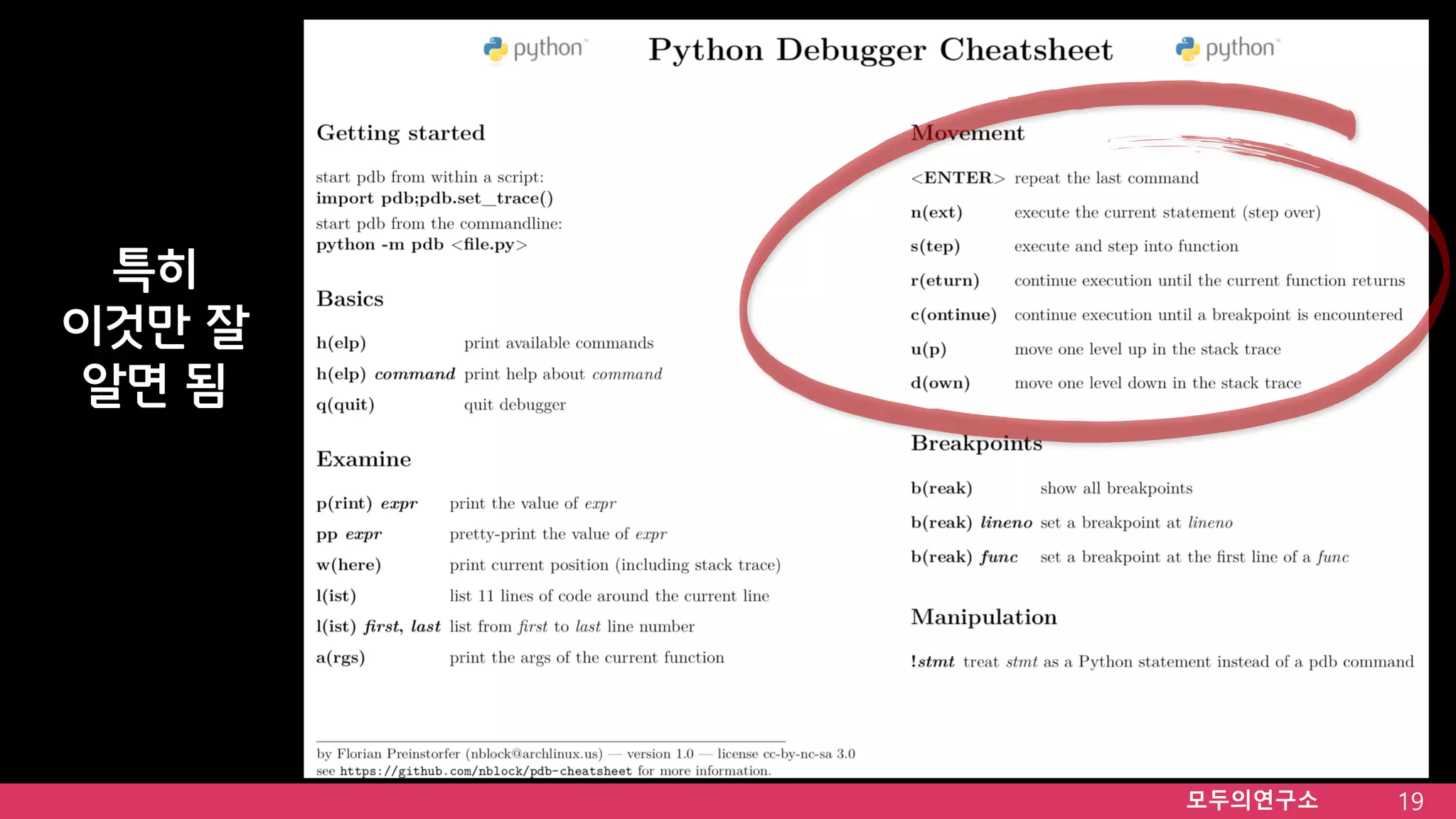Select the Movement section heading

967,133
